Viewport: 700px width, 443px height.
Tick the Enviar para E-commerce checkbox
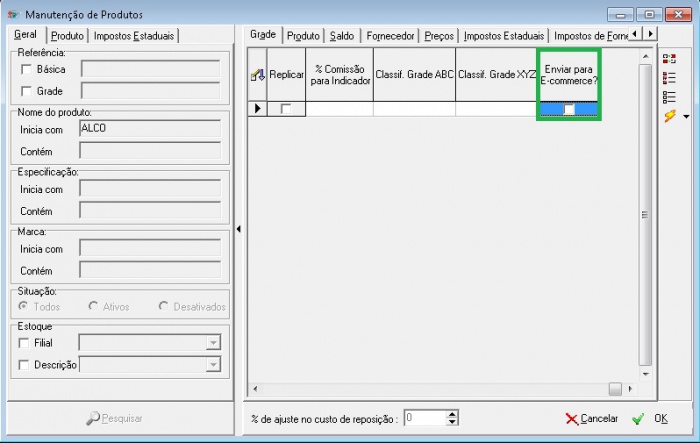[569, 110]
